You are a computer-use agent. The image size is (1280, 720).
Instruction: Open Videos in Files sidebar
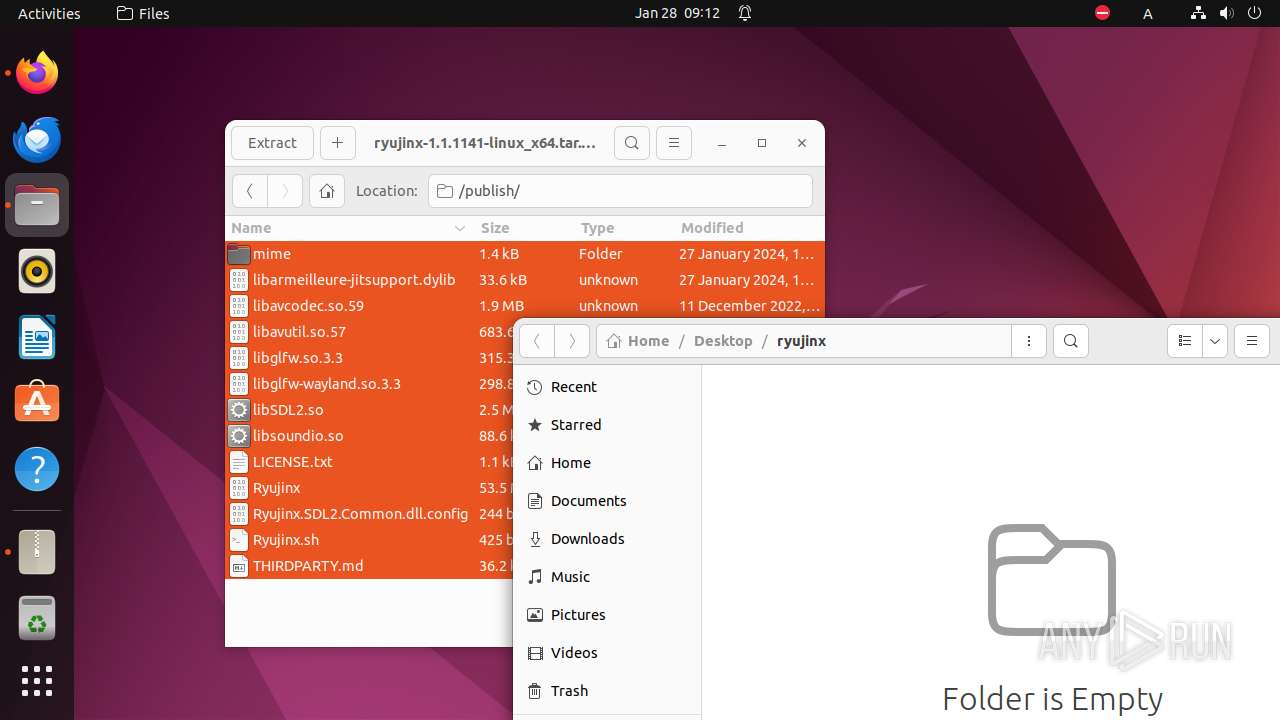[607, 653]
